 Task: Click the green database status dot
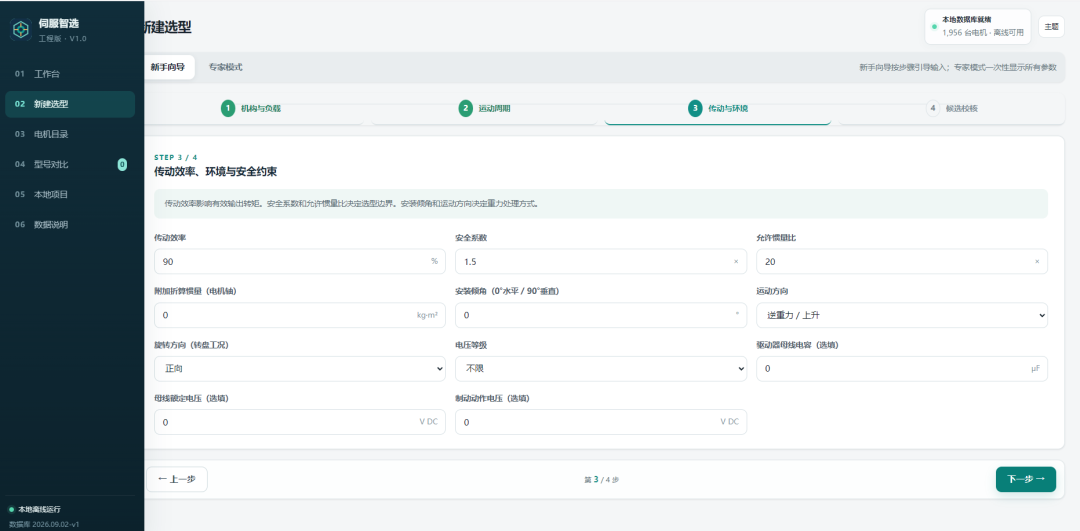pyautogui.click(x=935, y=27)
